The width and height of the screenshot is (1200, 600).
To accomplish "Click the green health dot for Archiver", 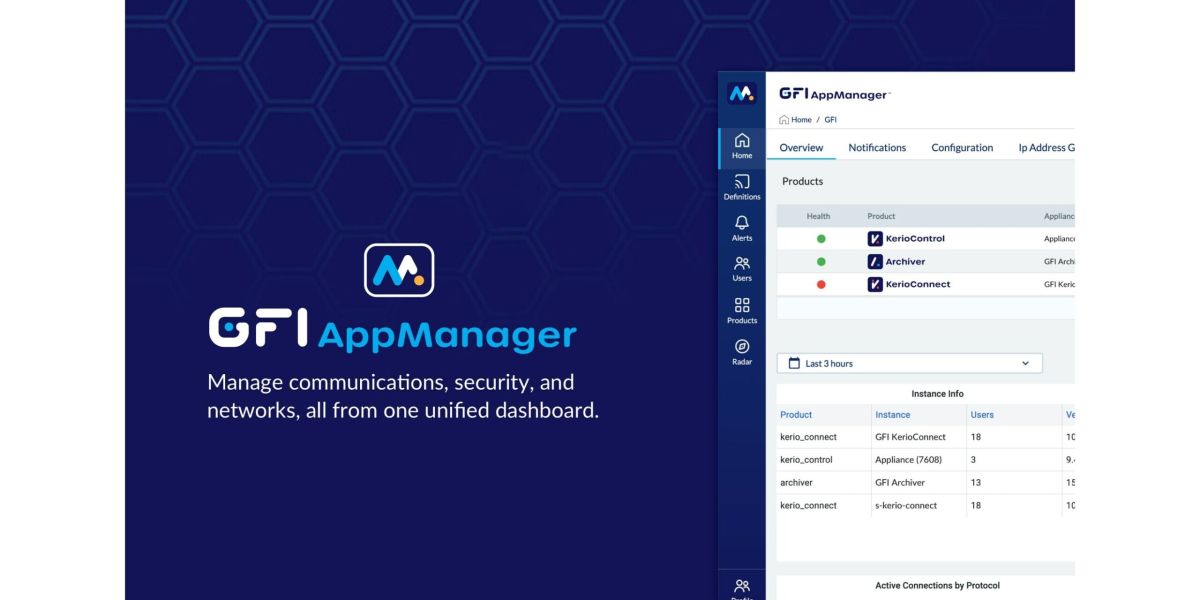I will coord(821,262).
